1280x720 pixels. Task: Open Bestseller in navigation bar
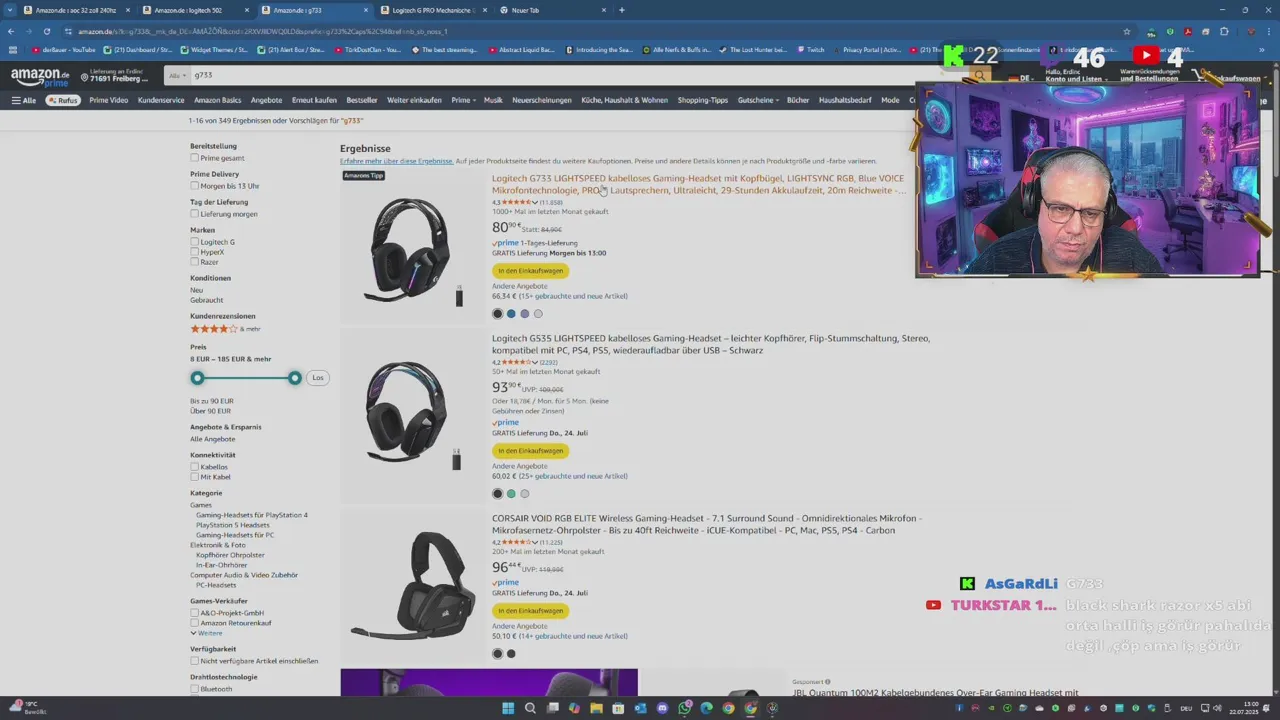[x=362, y=100]
